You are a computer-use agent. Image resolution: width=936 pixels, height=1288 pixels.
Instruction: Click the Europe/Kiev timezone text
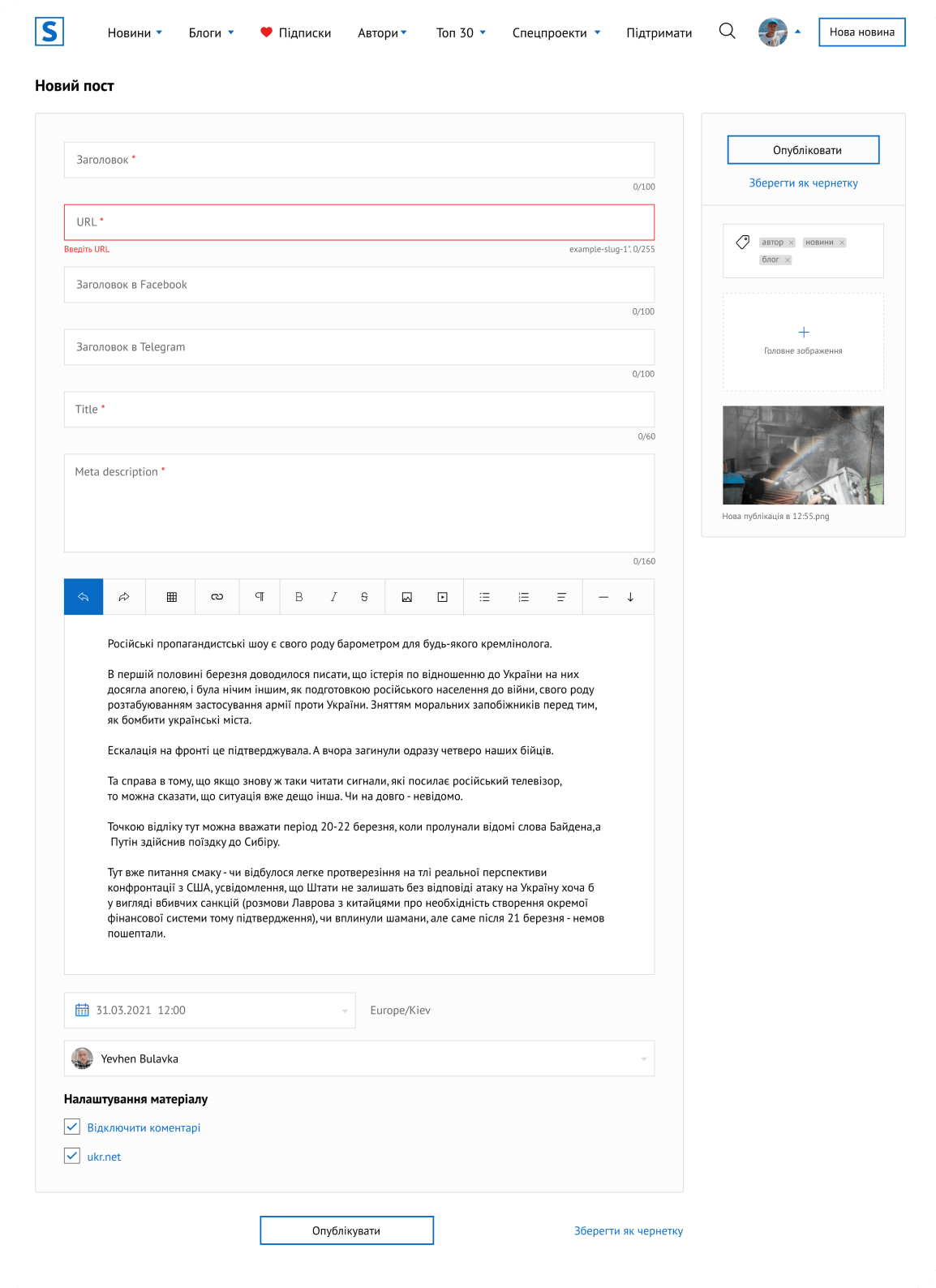[401, 1011]
